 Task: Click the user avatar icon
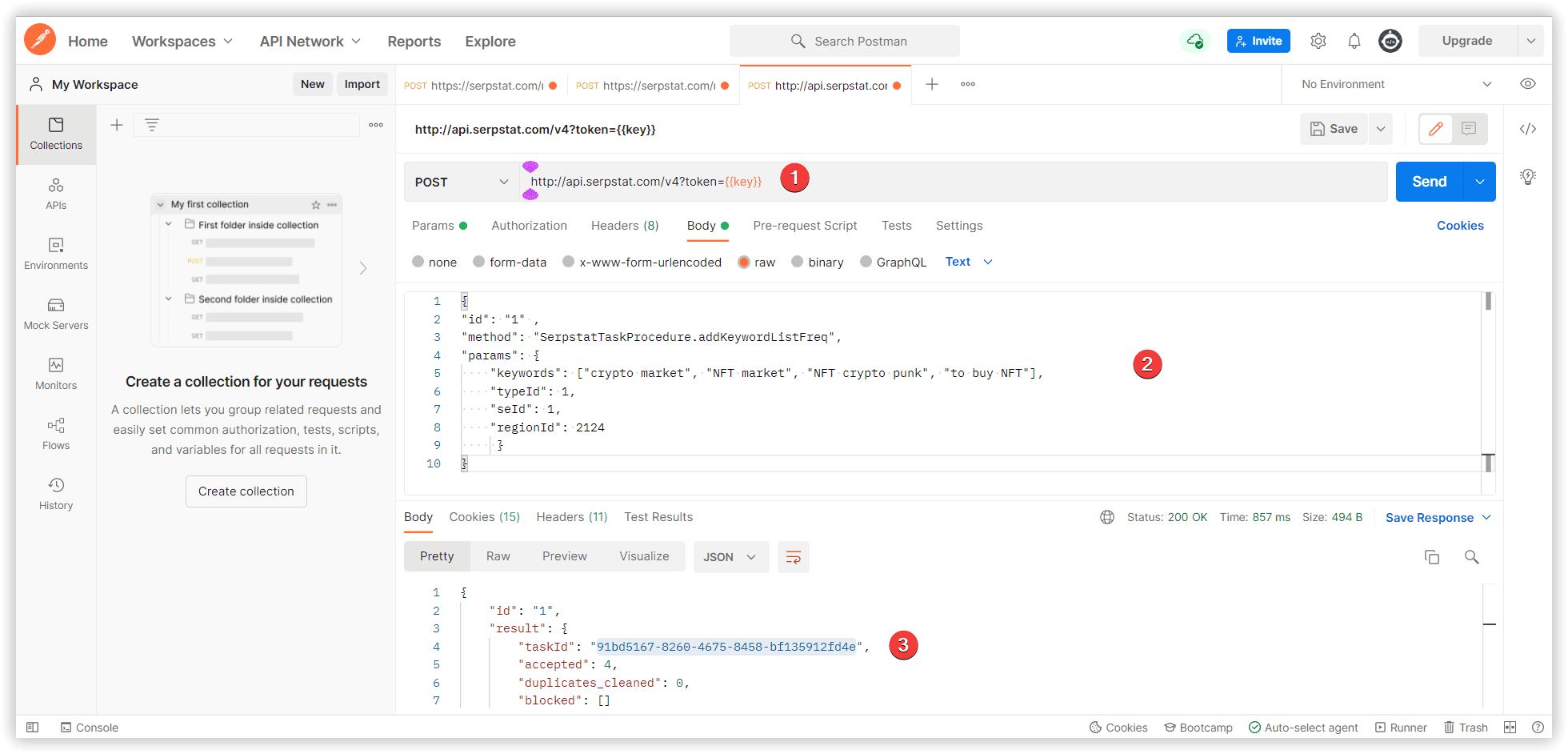[x=1390, y=41]
